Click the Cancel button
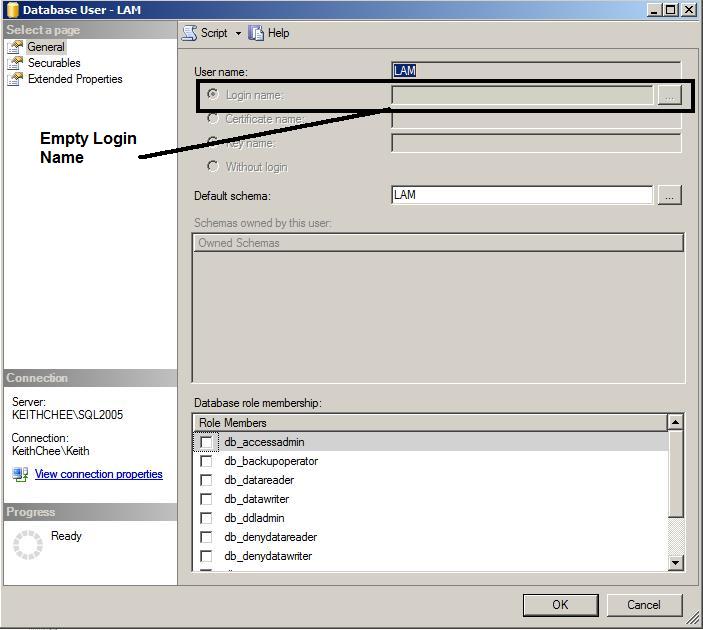Screen dimensions: 703x630 point(644,605)
